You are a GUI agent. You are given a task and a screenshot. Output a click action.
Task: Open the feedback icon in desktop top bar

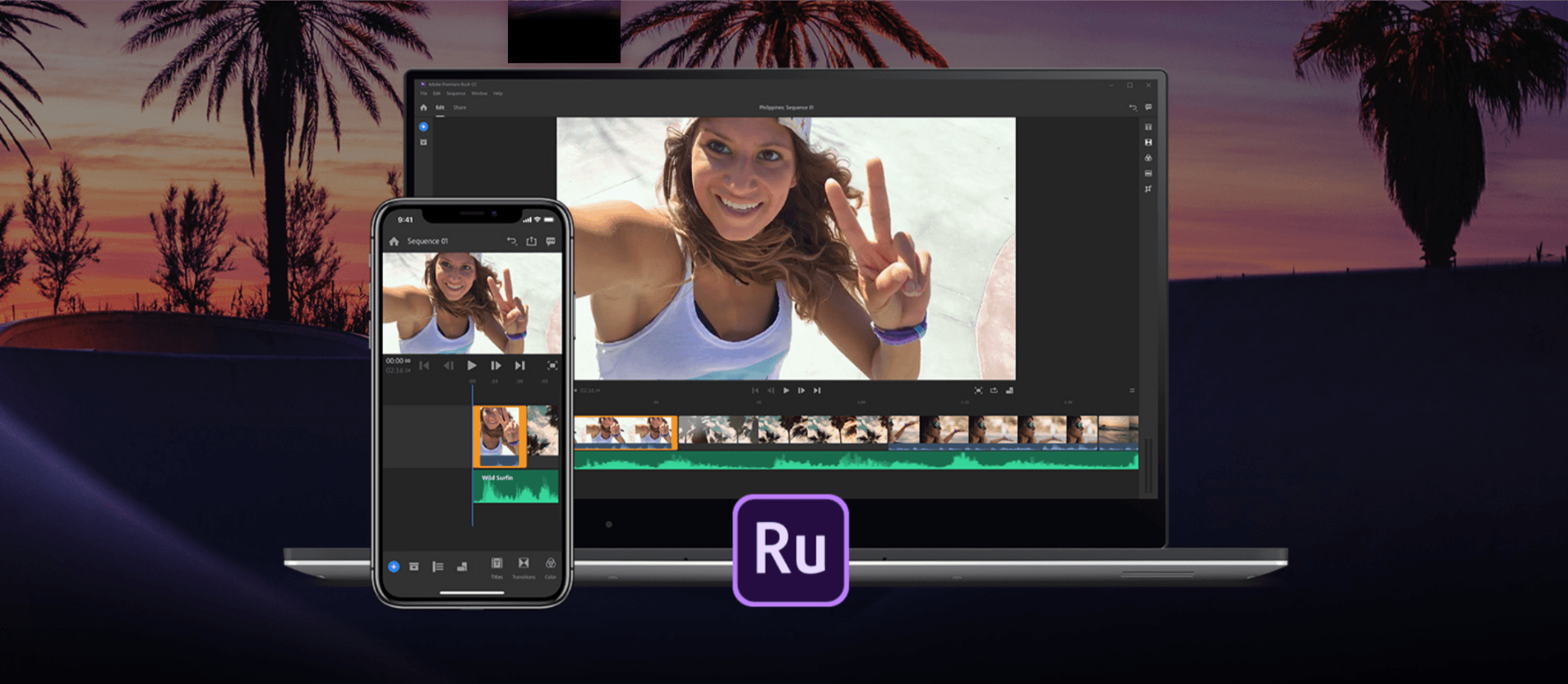click(1148, 107)
